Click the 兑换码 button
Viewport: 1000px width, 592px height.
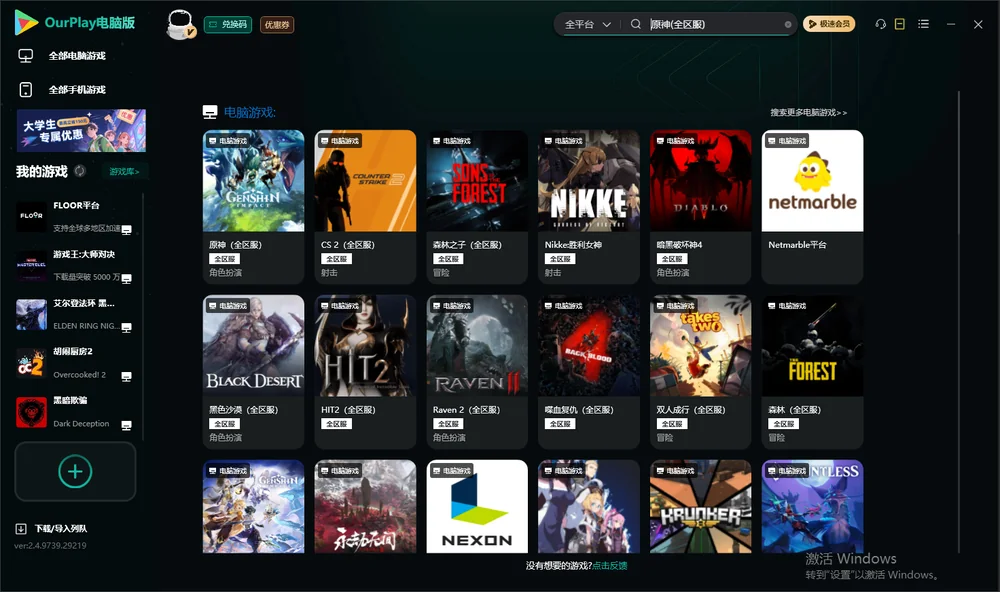pos(228,25)
